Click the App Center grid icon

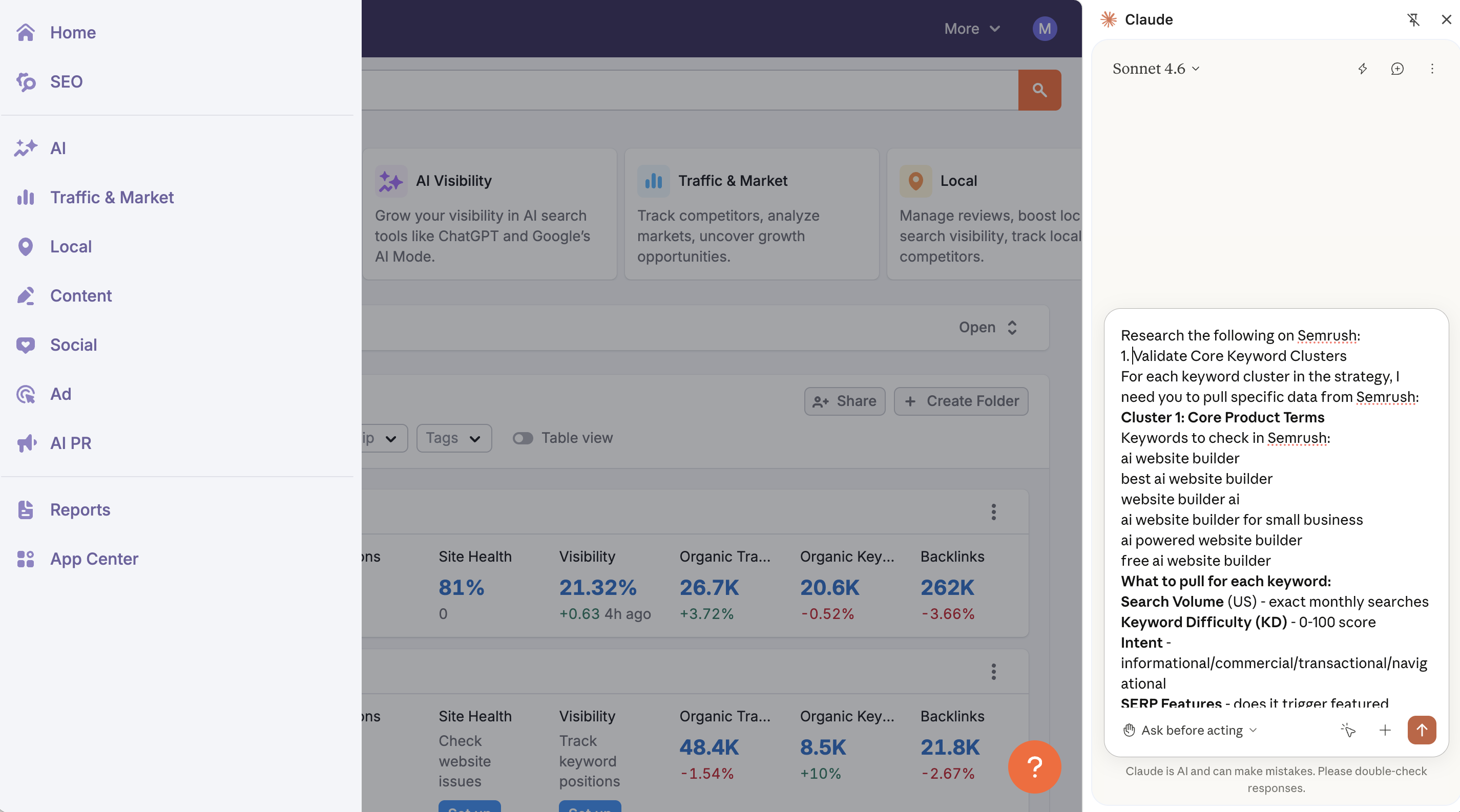tap(26, 559)
